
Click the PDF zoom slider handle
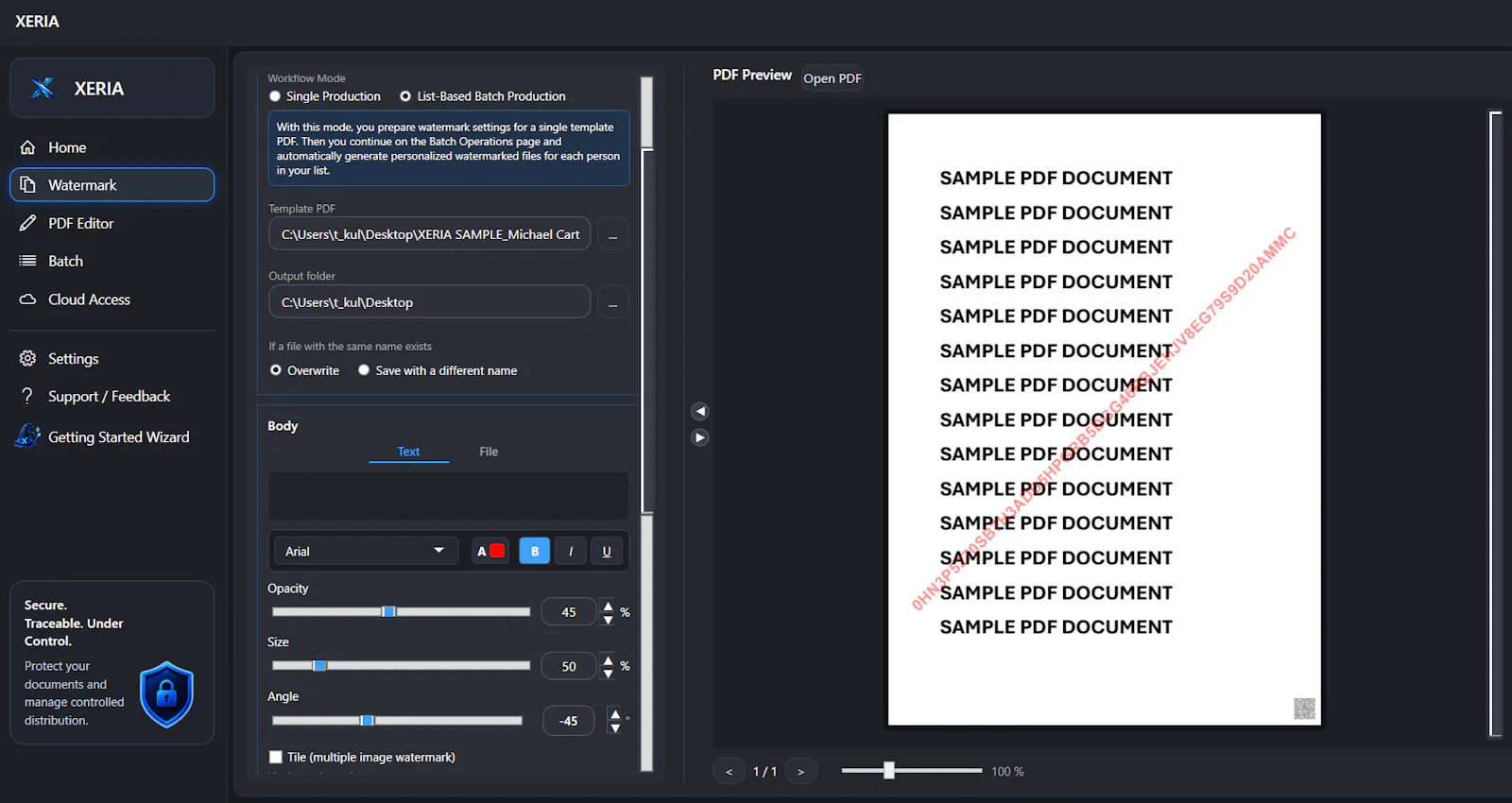pos(889,771)
